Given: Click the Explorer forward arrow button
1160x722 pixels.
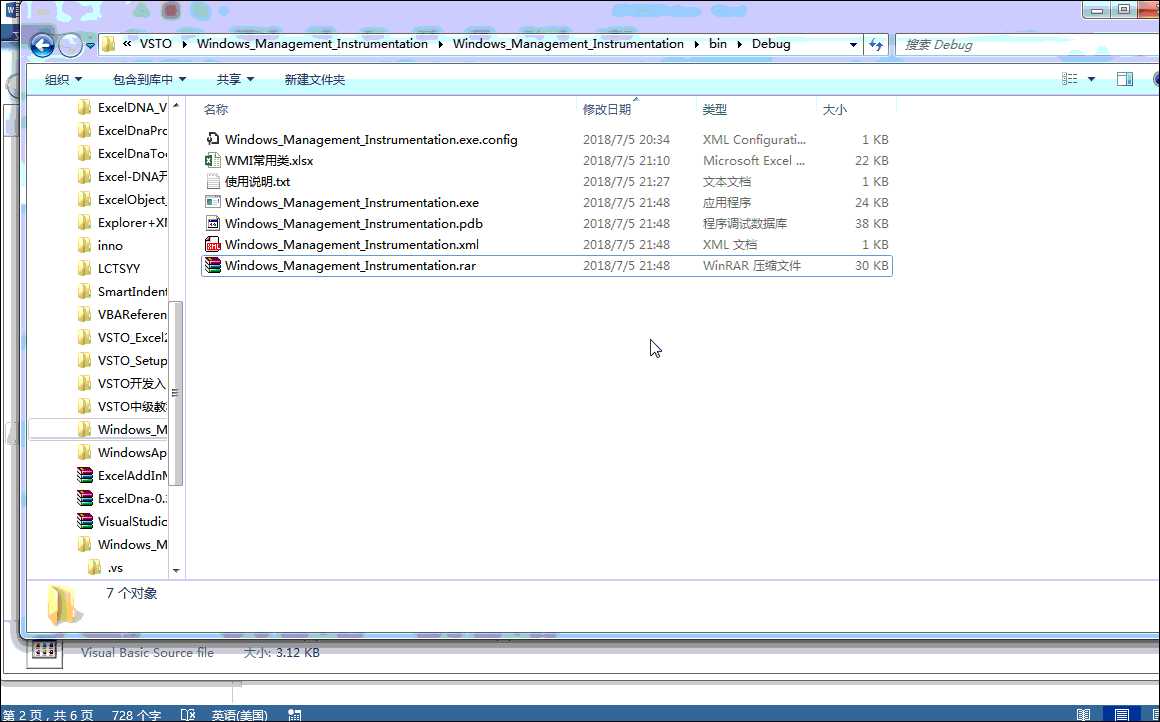Looking at the screenshot, I should [70, 45].
